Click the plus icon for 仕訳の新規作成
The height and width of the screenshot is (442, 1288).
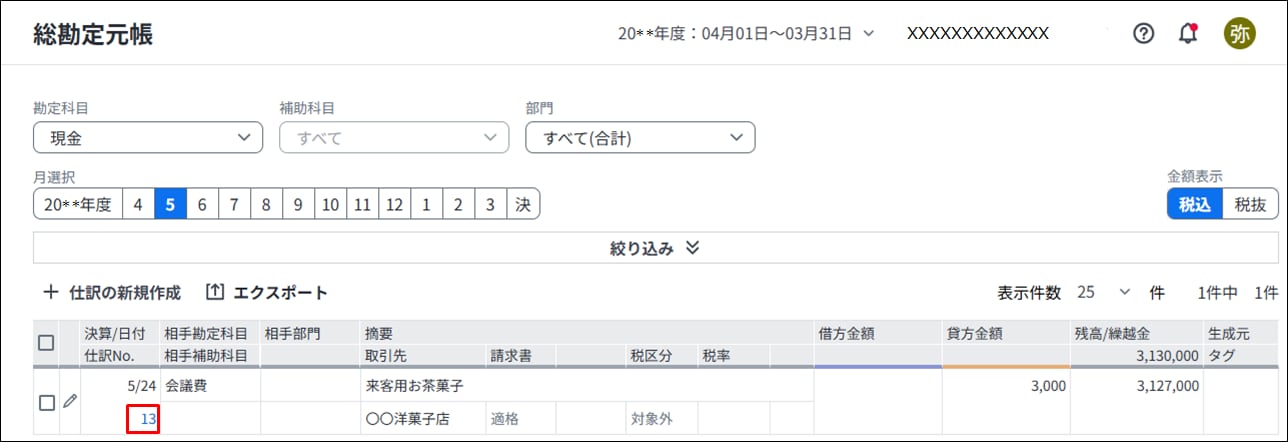click(50, 293)
